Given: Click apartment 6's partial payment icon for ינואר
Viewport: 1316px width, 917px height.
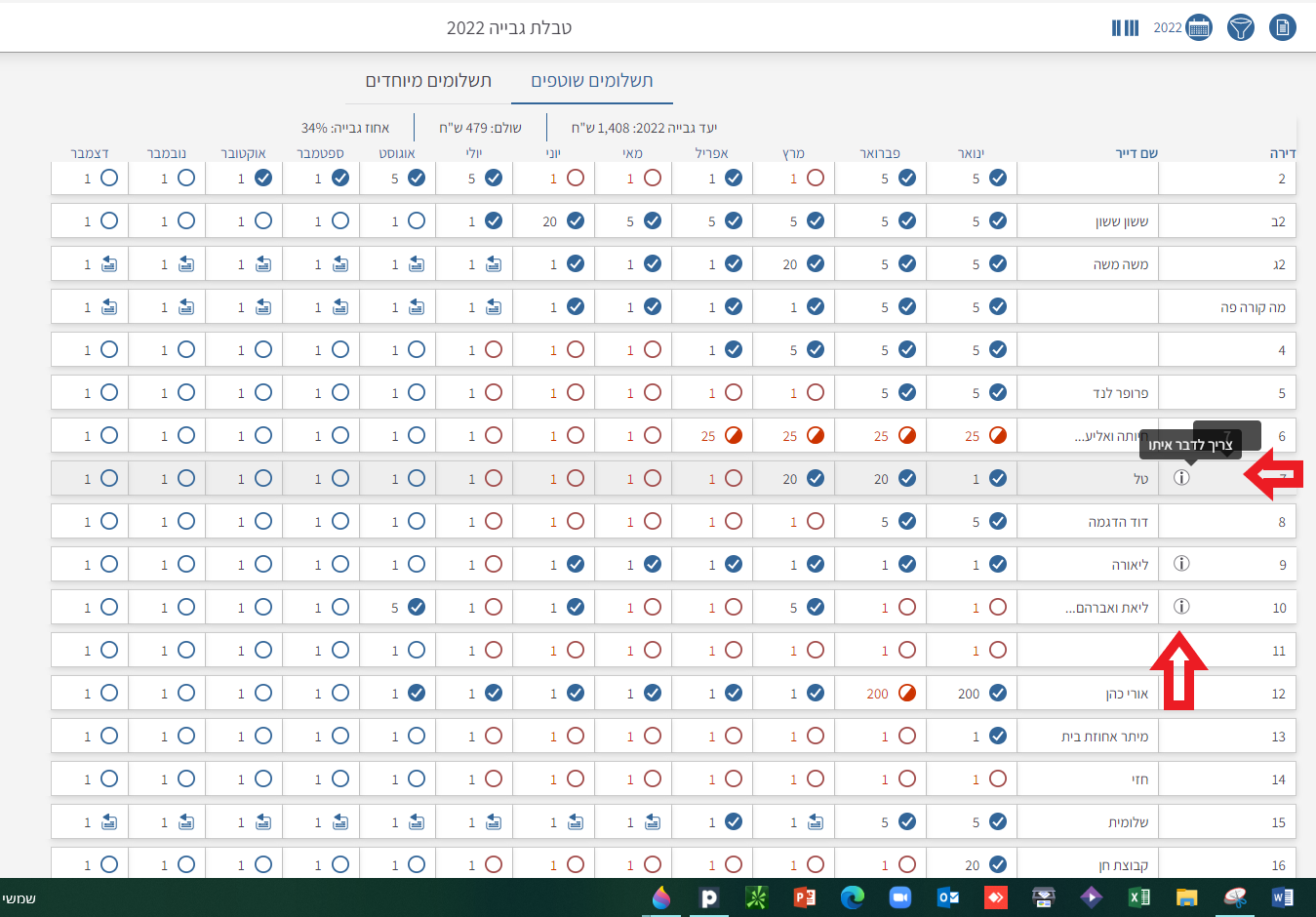Looking at the screenshot, I should pyautogui.click(x=997, y=436).
